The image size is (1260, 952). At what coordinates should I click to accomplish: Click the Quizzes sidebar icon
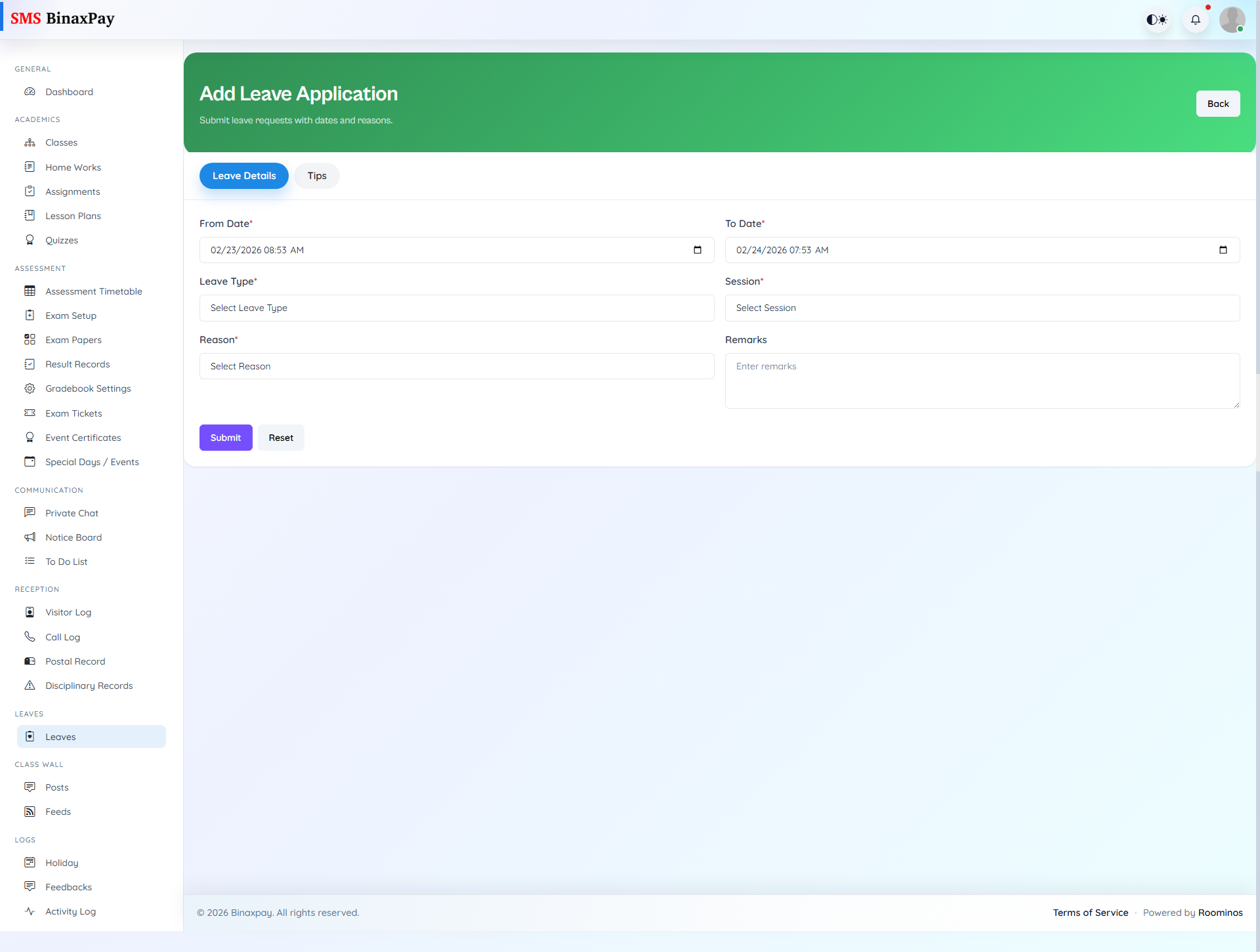pos(30,240)
